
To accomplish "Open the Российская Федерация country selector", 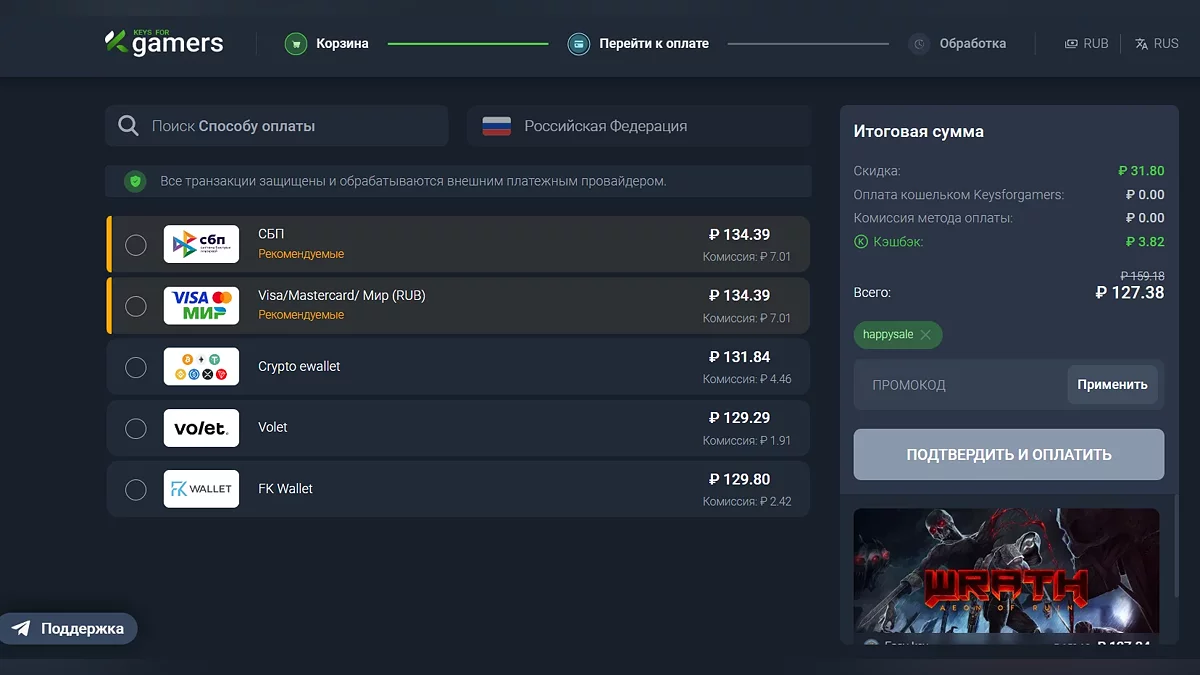I will click(x=638, y=126).
